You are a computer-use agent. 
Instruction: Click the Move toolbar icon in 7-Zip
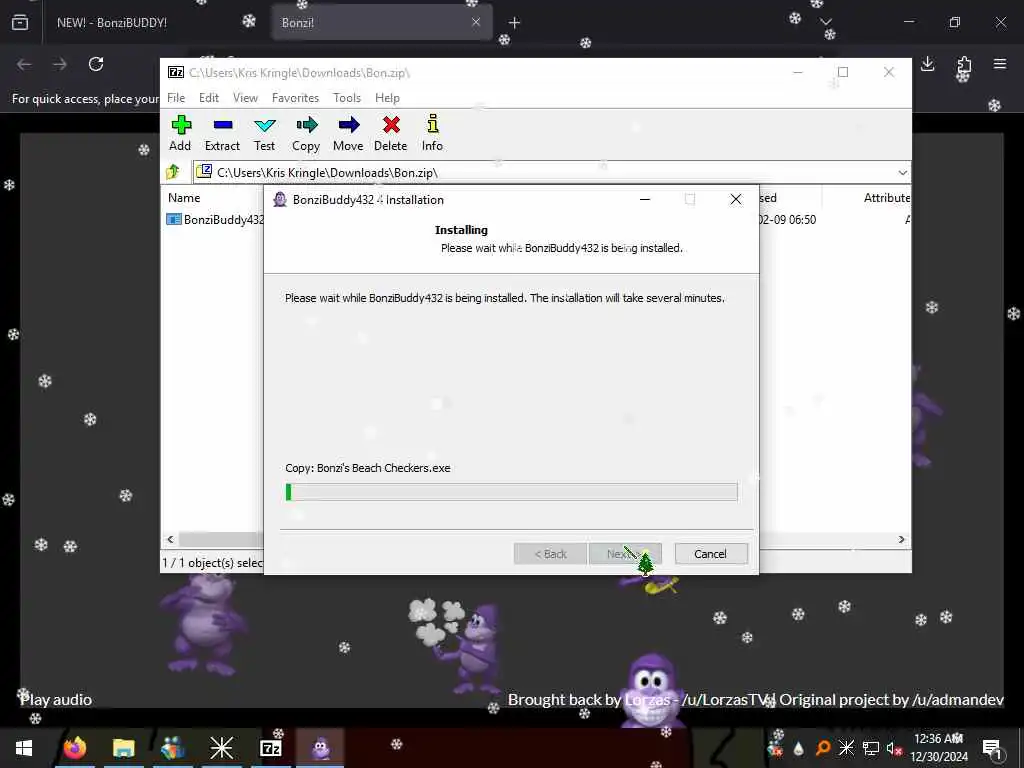click(348, 133)
